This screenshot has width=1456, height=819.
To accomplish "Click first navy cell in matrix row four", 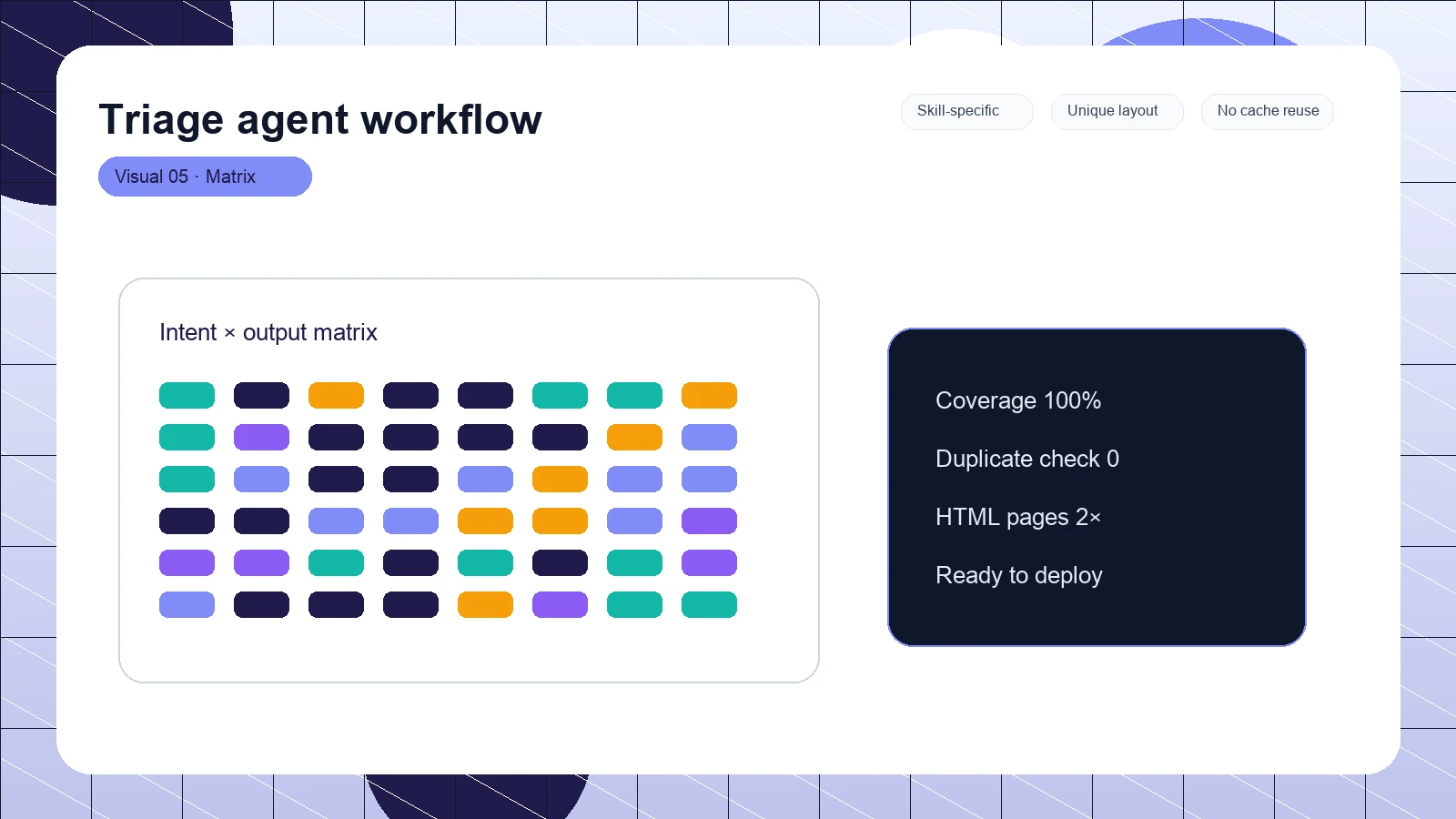I will pyautogui.click(x=187, y=521).
